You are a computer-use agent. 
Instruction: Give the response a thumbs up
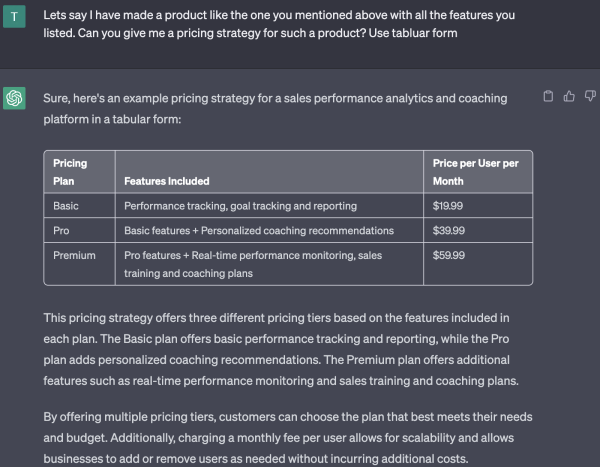click(x=568, y=97)
